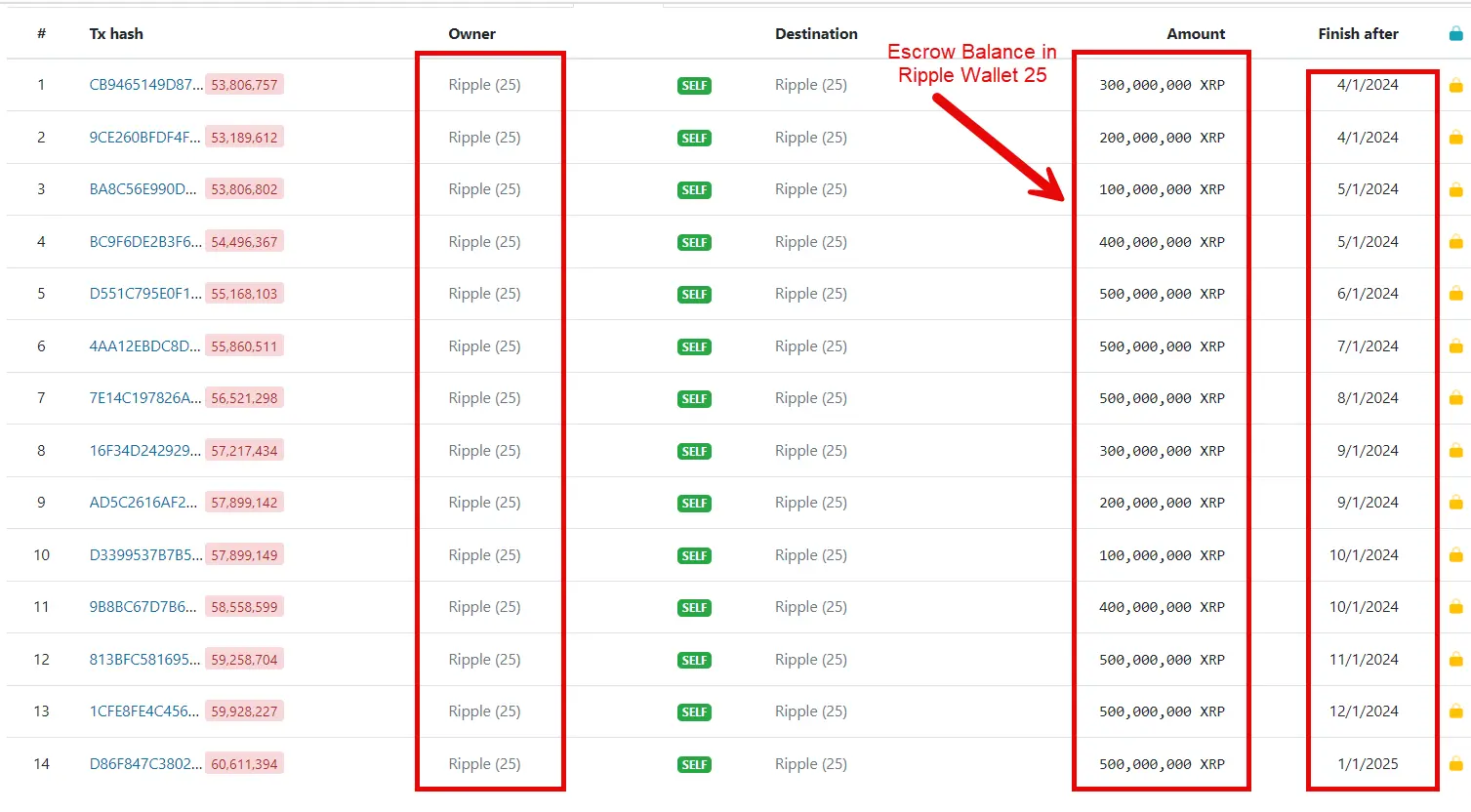
Task: Open transaction CB9465149D87 link
Action: [145, 85]
